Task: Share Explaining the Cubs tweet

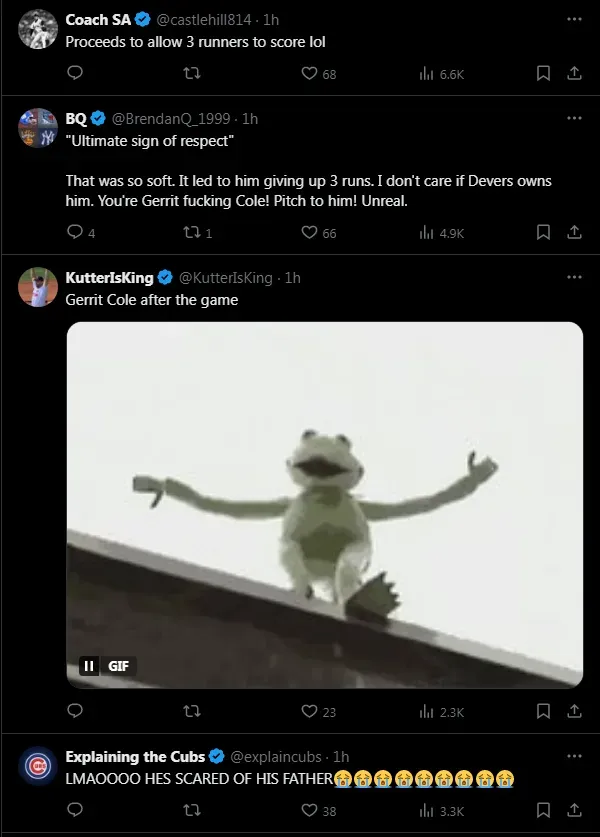Action: [574, 811]
